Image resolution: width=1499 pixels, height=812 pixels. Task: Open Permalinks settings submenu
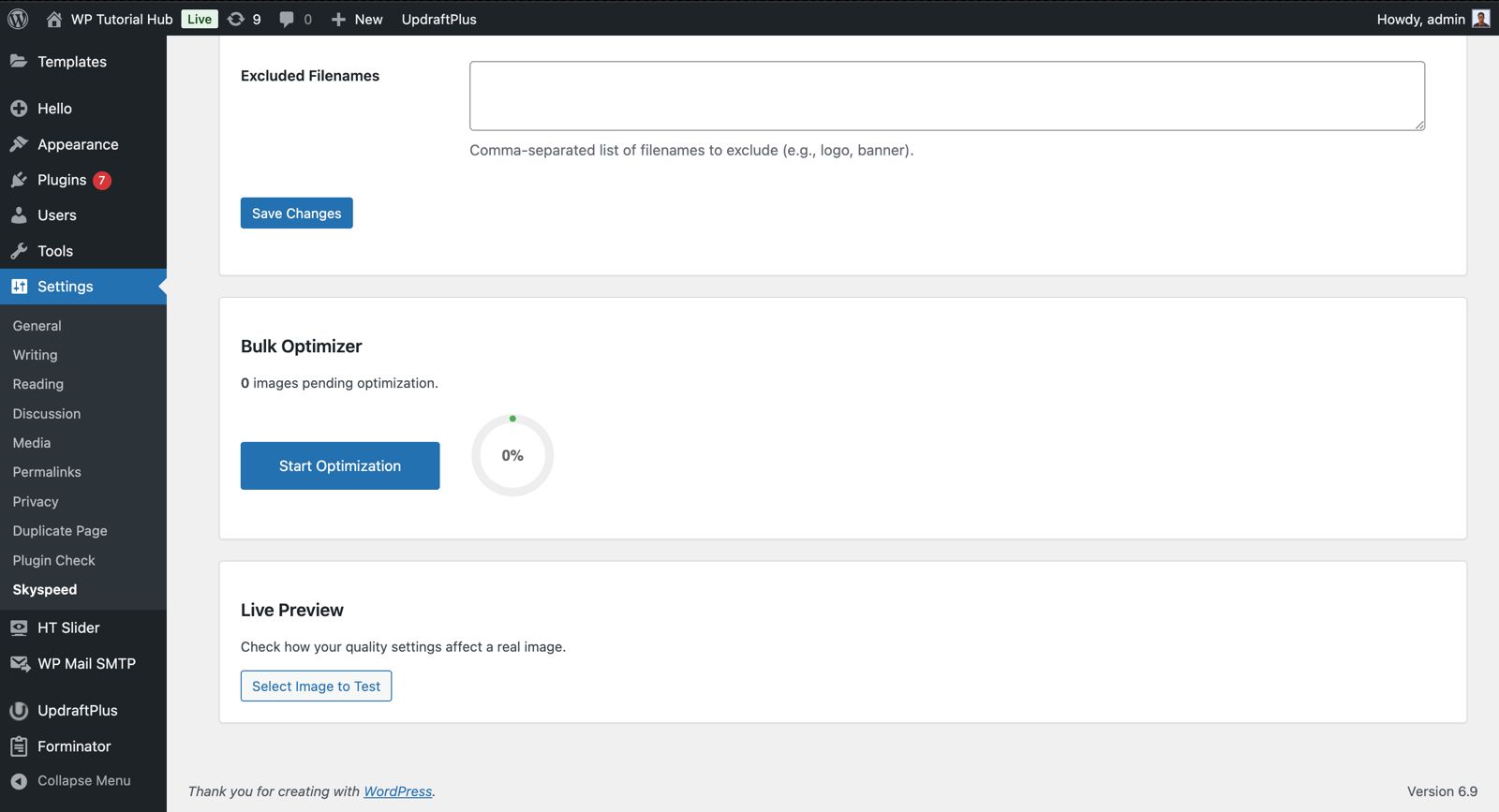pos(47,472)
